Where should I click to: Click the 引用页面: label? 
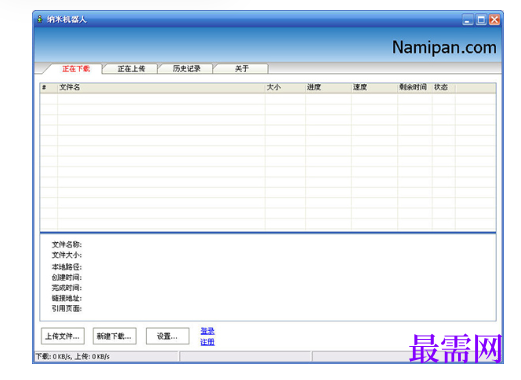coord(67,309)
